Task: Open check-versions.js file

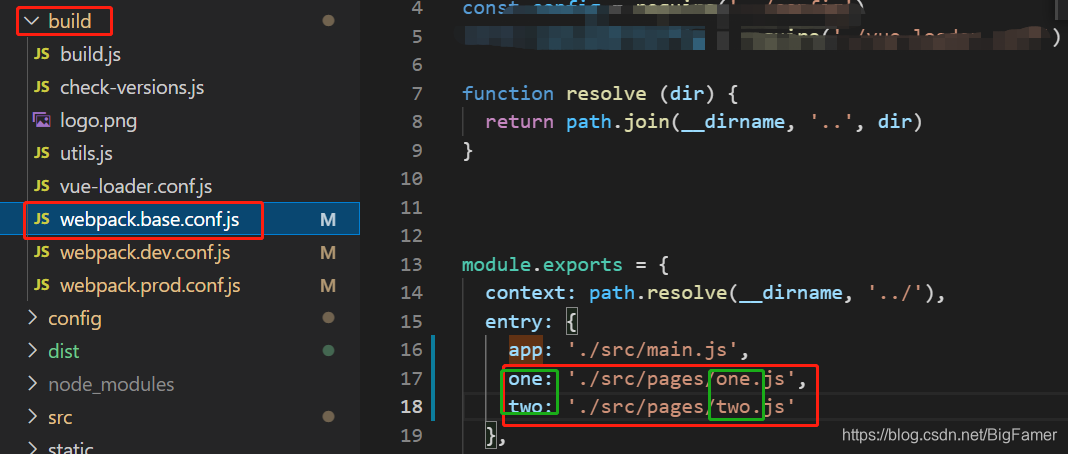Action: [x=132, y=88]
